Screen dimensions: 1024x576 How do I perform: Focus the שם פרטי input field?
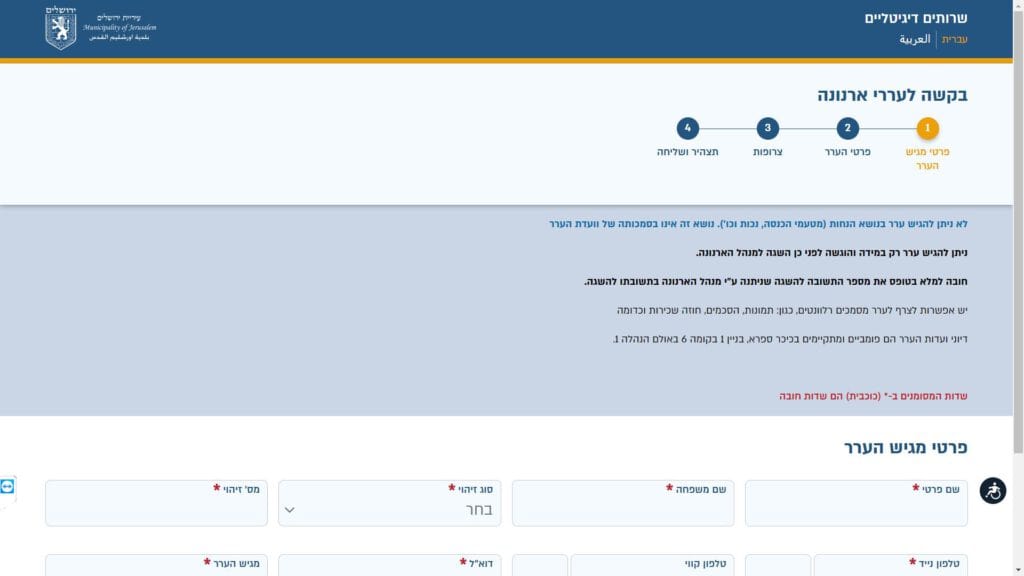pos(855,510)
